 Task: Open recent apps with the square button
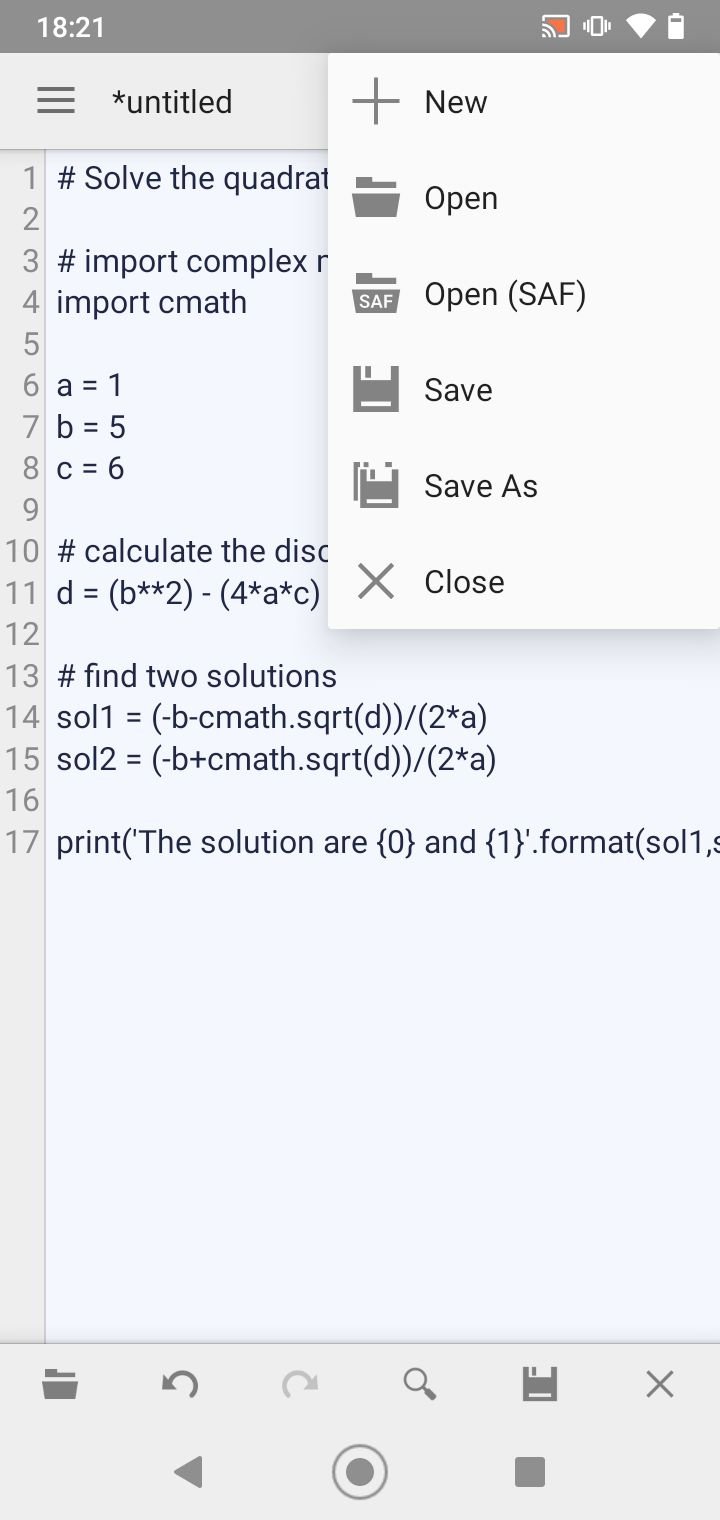530,1472
